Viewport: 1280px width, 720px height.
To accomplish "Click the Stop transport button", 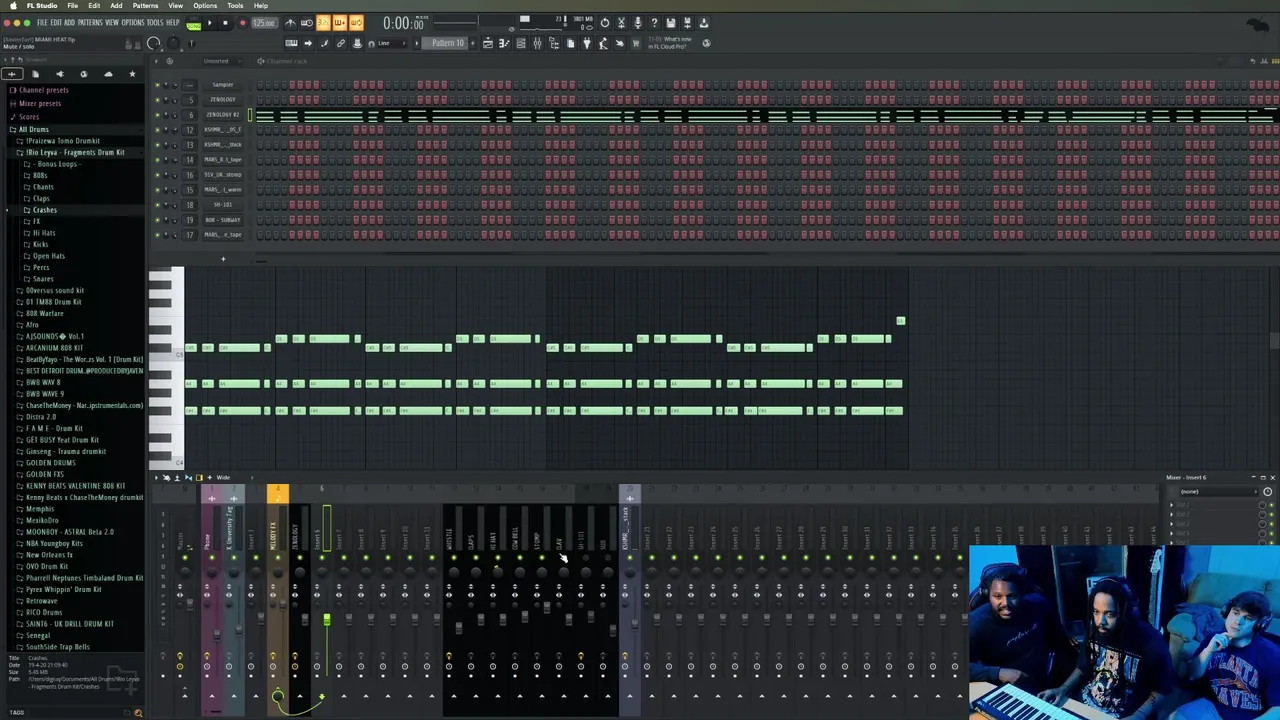I will tap(225, 23).
